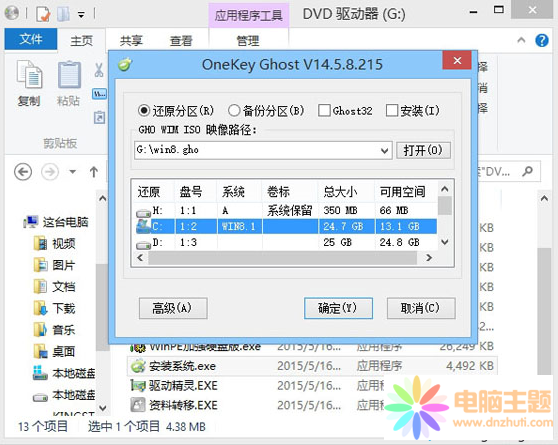
Task: Click the 系统保留 volume label cell
Action: [290, 210]
